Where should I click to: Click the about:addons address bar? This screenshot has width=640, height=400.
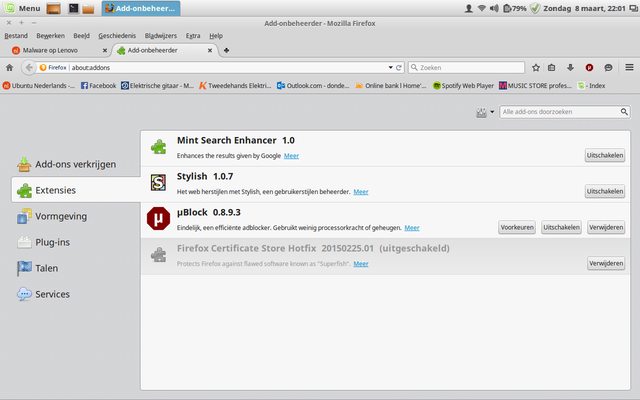(229, 68)
